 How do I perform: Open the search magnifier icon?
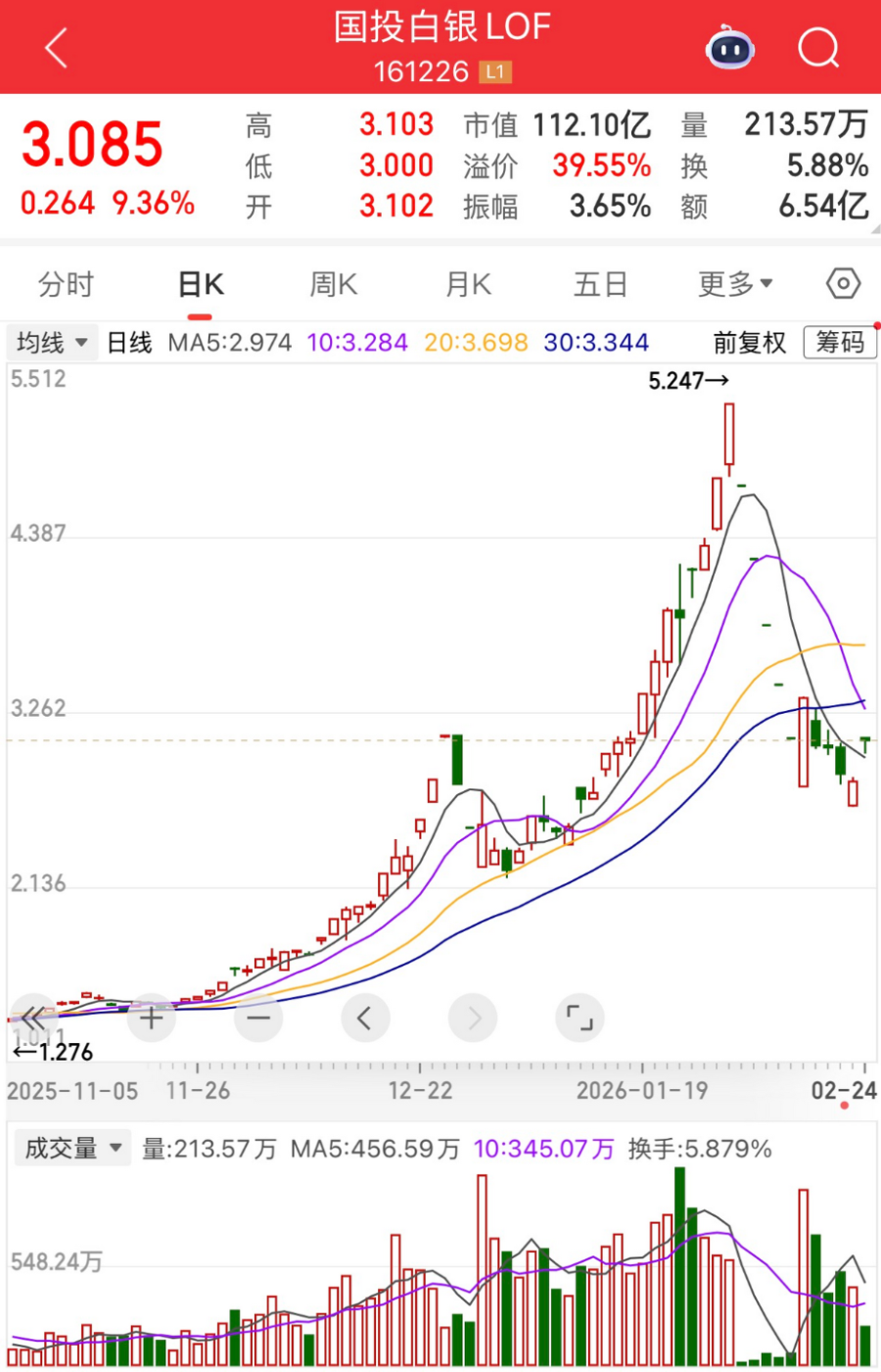point(818,47)
